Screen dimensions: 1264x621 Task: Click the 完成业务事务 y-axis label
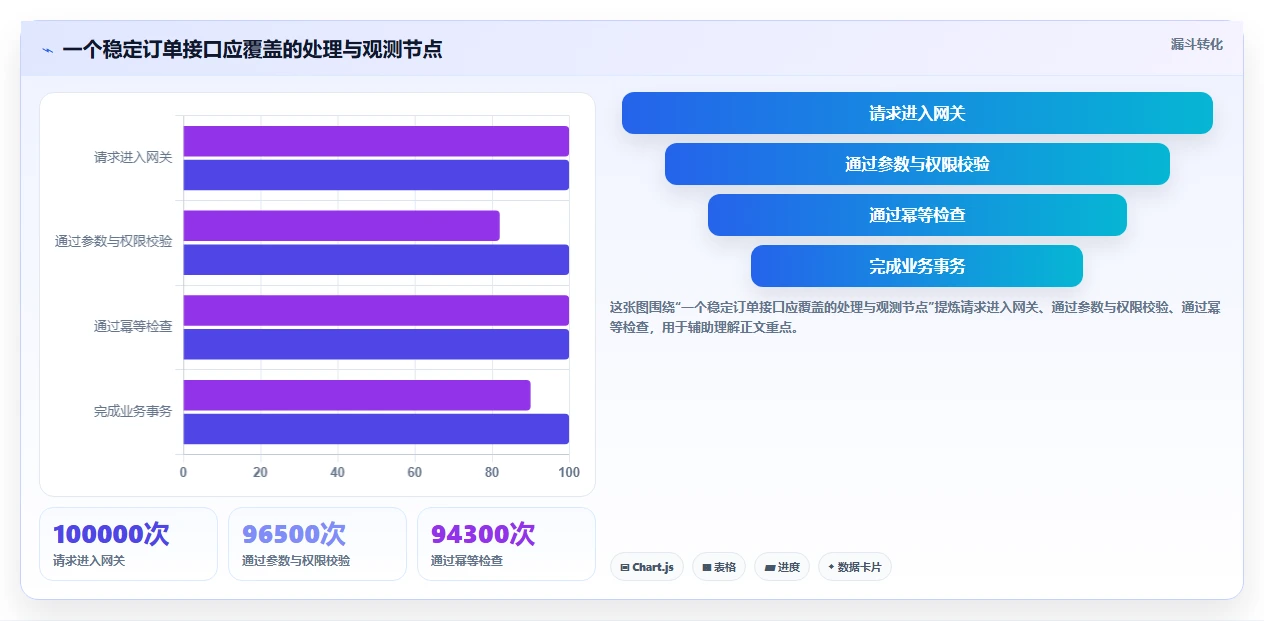pos(133,411)
